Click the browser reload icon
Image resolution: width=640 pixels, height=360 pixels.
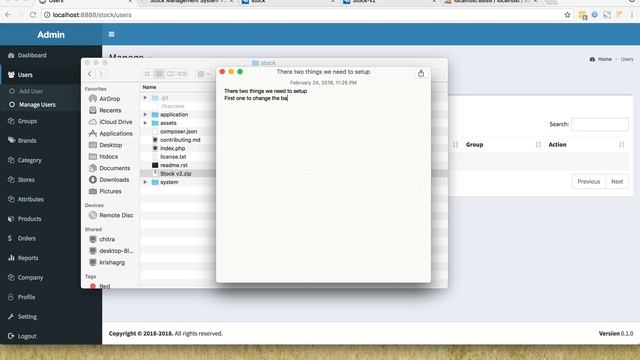pos(33,15)
